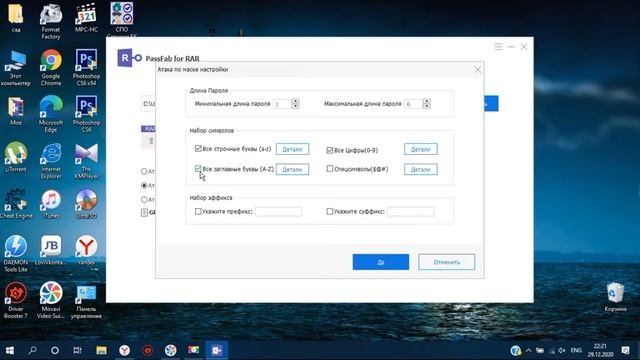Open Панель управления desktop icon
Image resolution: width=640 pixels, height=360 pixels.
[x=86, y=302]
